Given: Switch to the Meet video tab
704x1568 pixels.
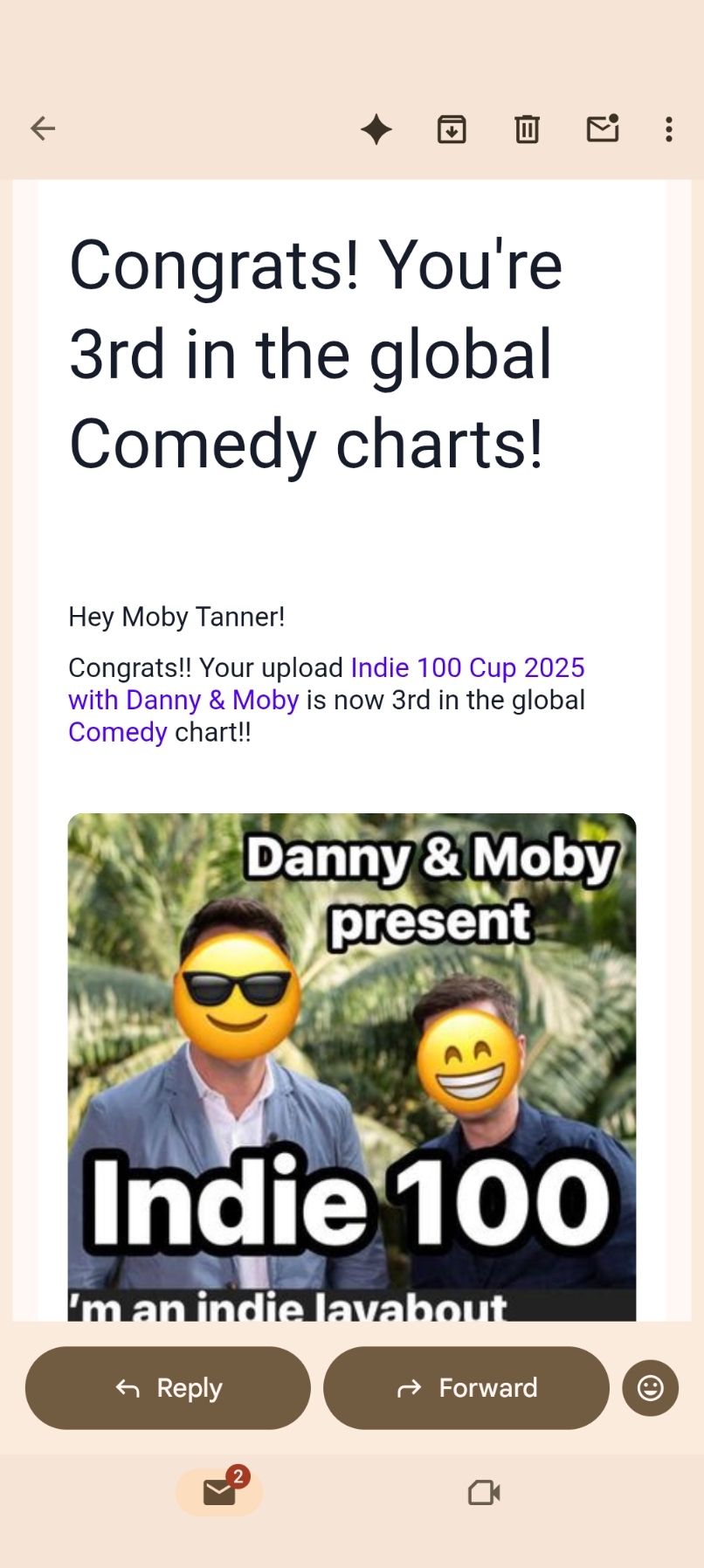Looking at the screenshot, I should coord(484,1492).
